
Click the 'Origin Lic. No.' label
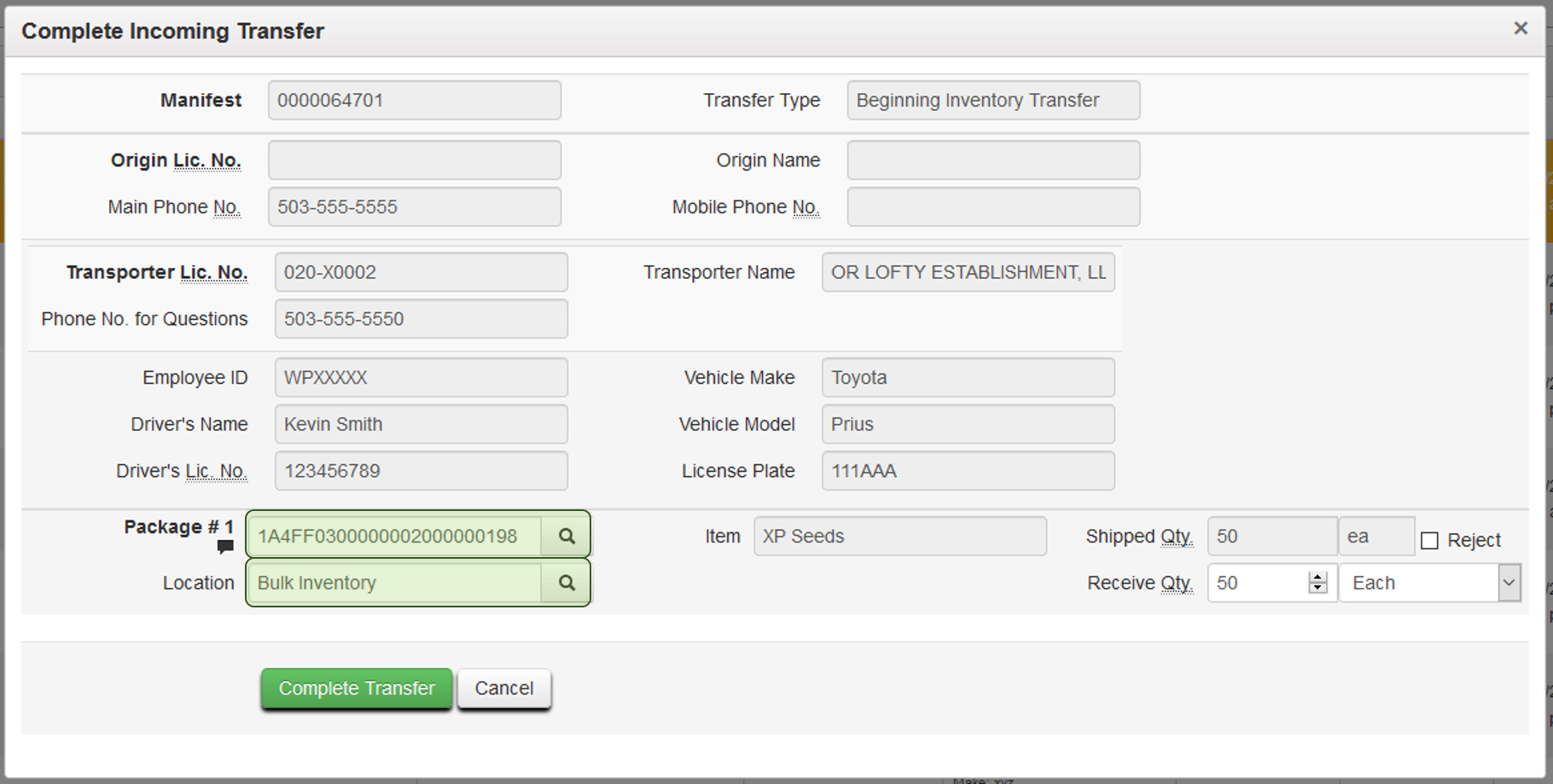176,160
